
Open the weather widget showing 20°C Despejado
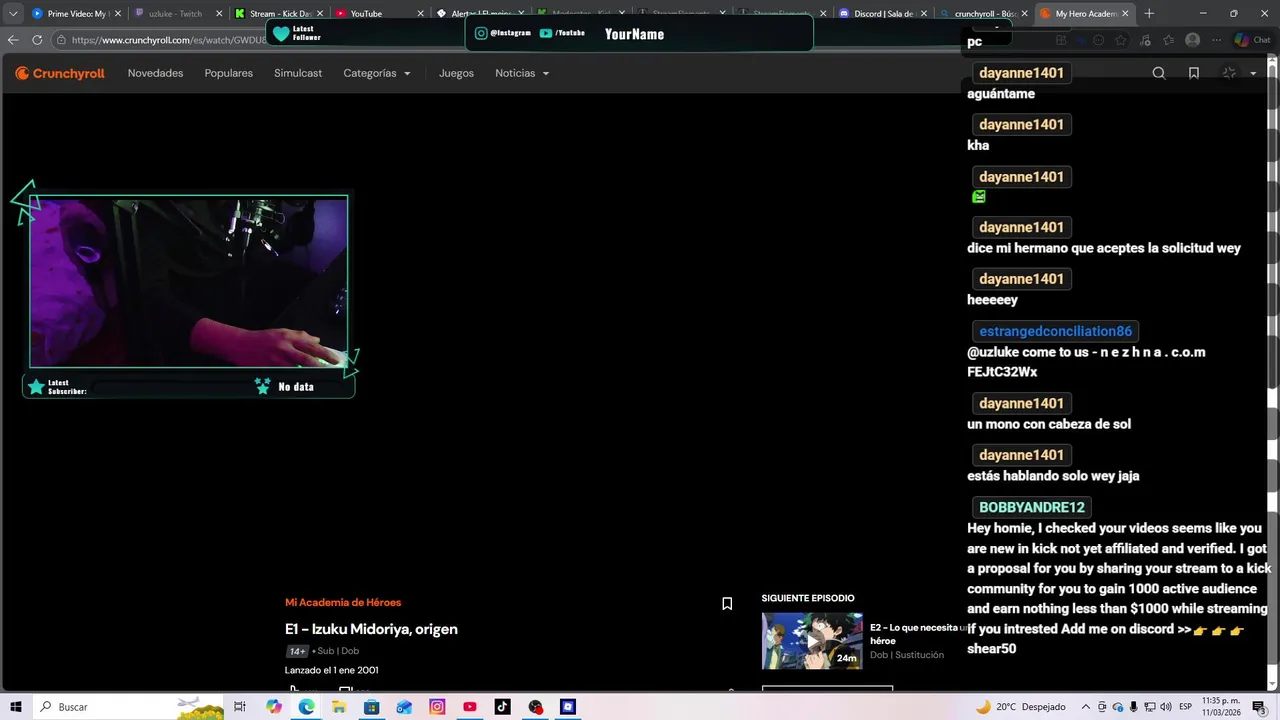[x=1020, y=707]
